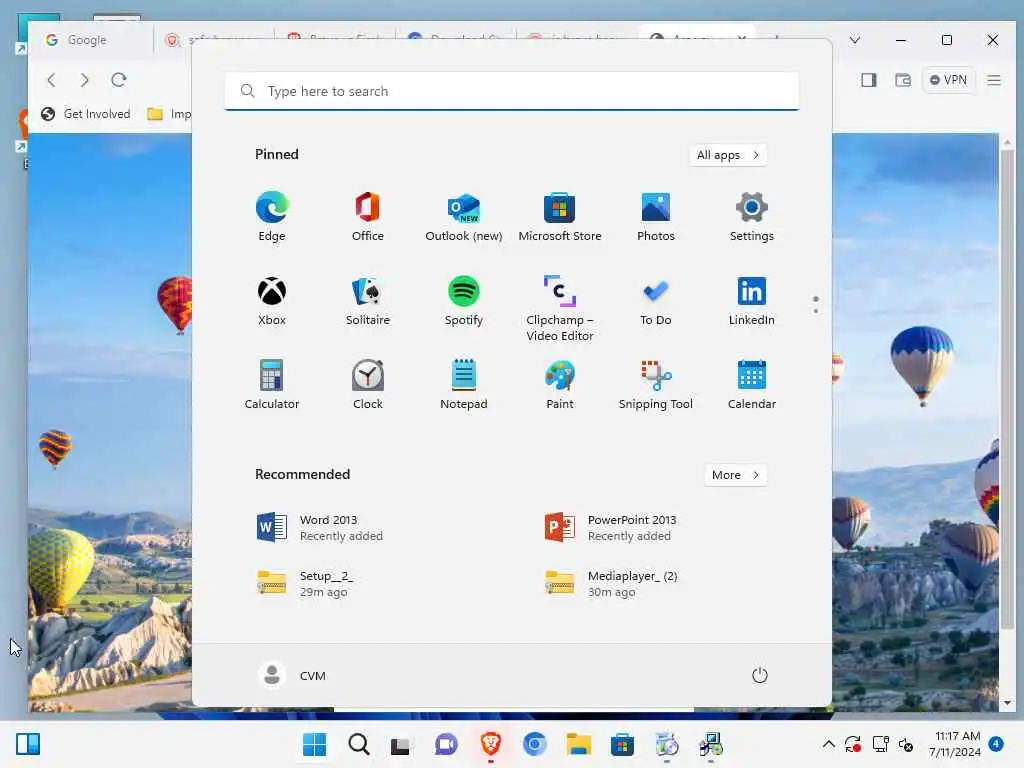The image size is (1024, 768).
Task: Open Notepad from pinned apps
Action: click(464, 385)
